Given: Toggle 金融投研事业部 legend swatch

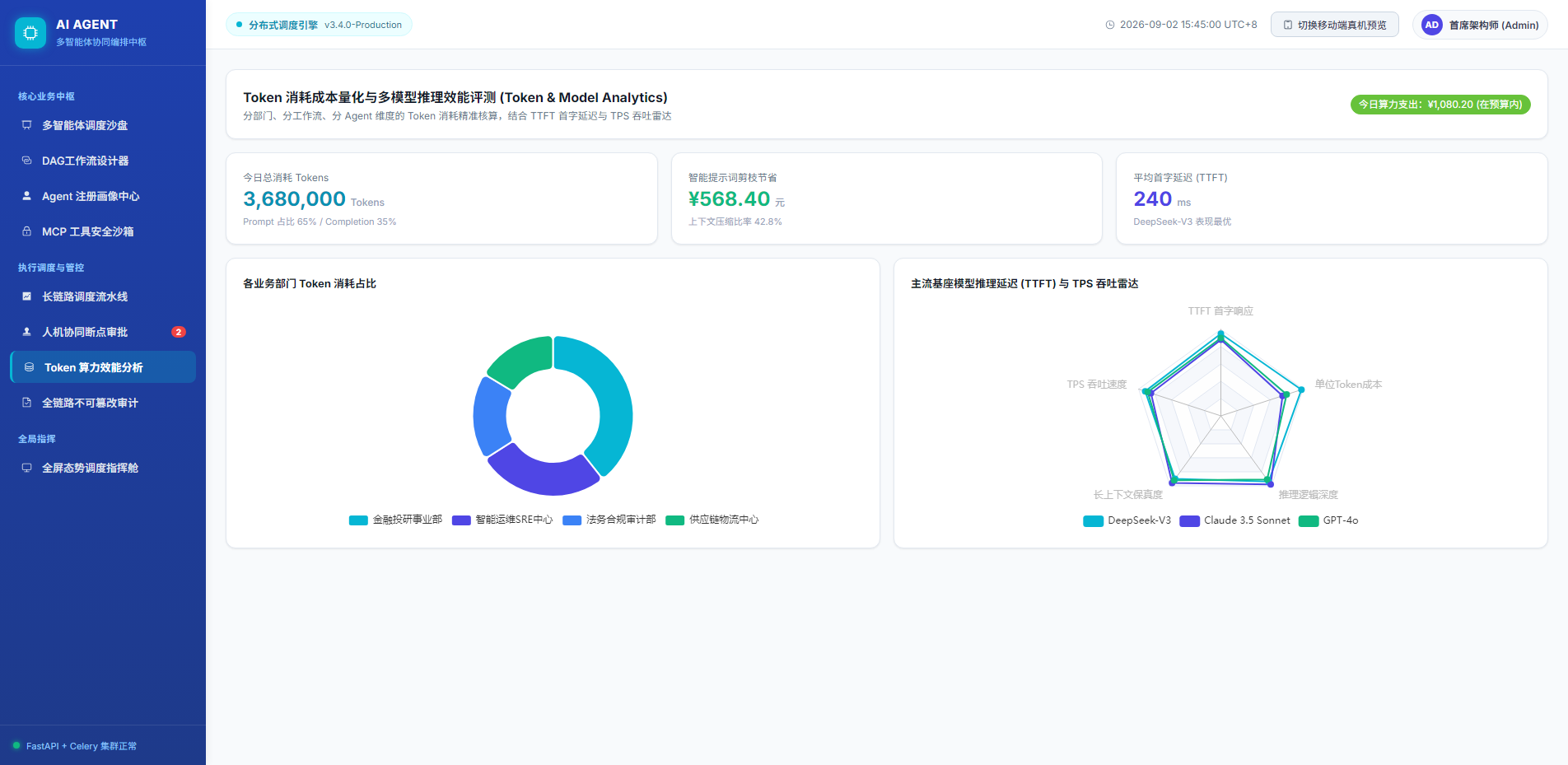Looking at the screenshot, I should click(358, 520).
